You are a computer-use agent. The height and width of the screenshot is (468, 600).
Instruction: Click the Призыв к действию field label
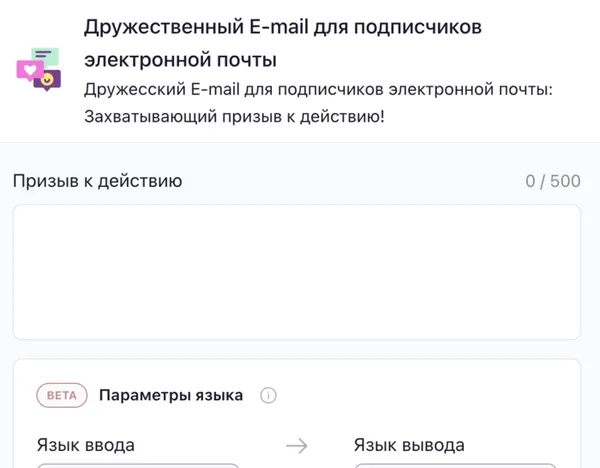97,181
